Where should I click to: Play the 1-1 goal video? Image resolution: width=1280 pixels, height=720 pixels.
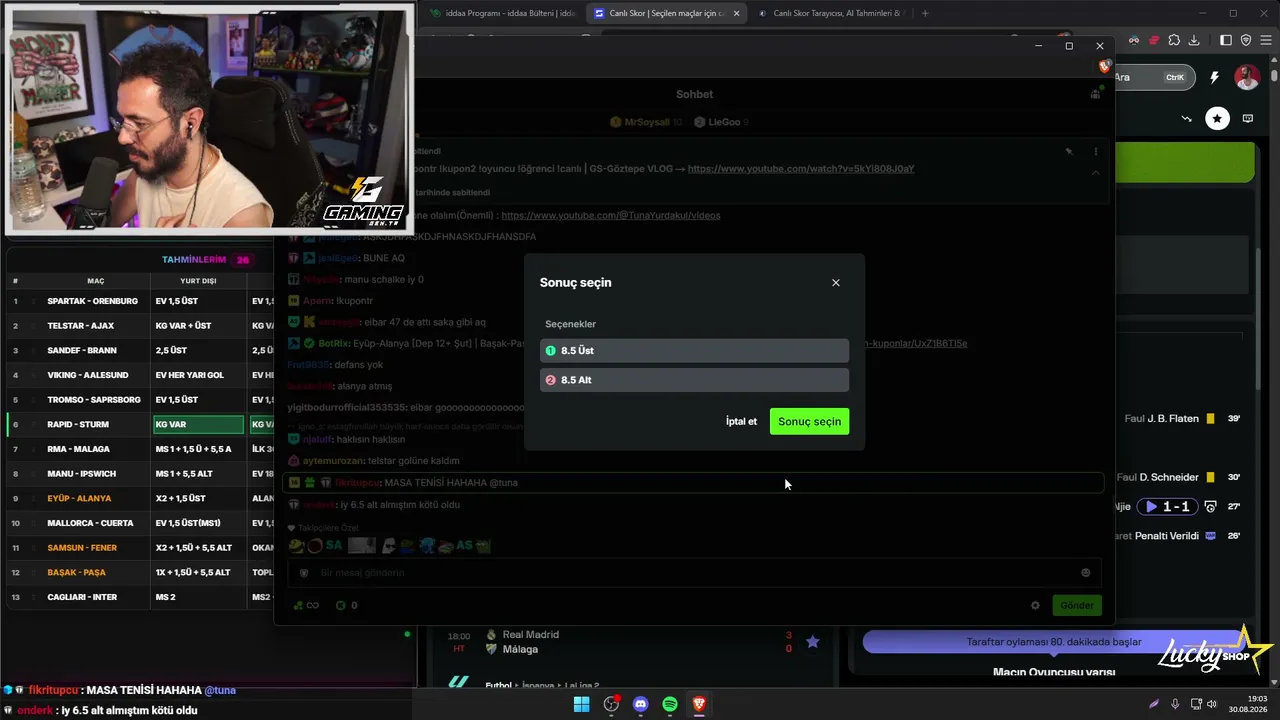[1168, 507]
